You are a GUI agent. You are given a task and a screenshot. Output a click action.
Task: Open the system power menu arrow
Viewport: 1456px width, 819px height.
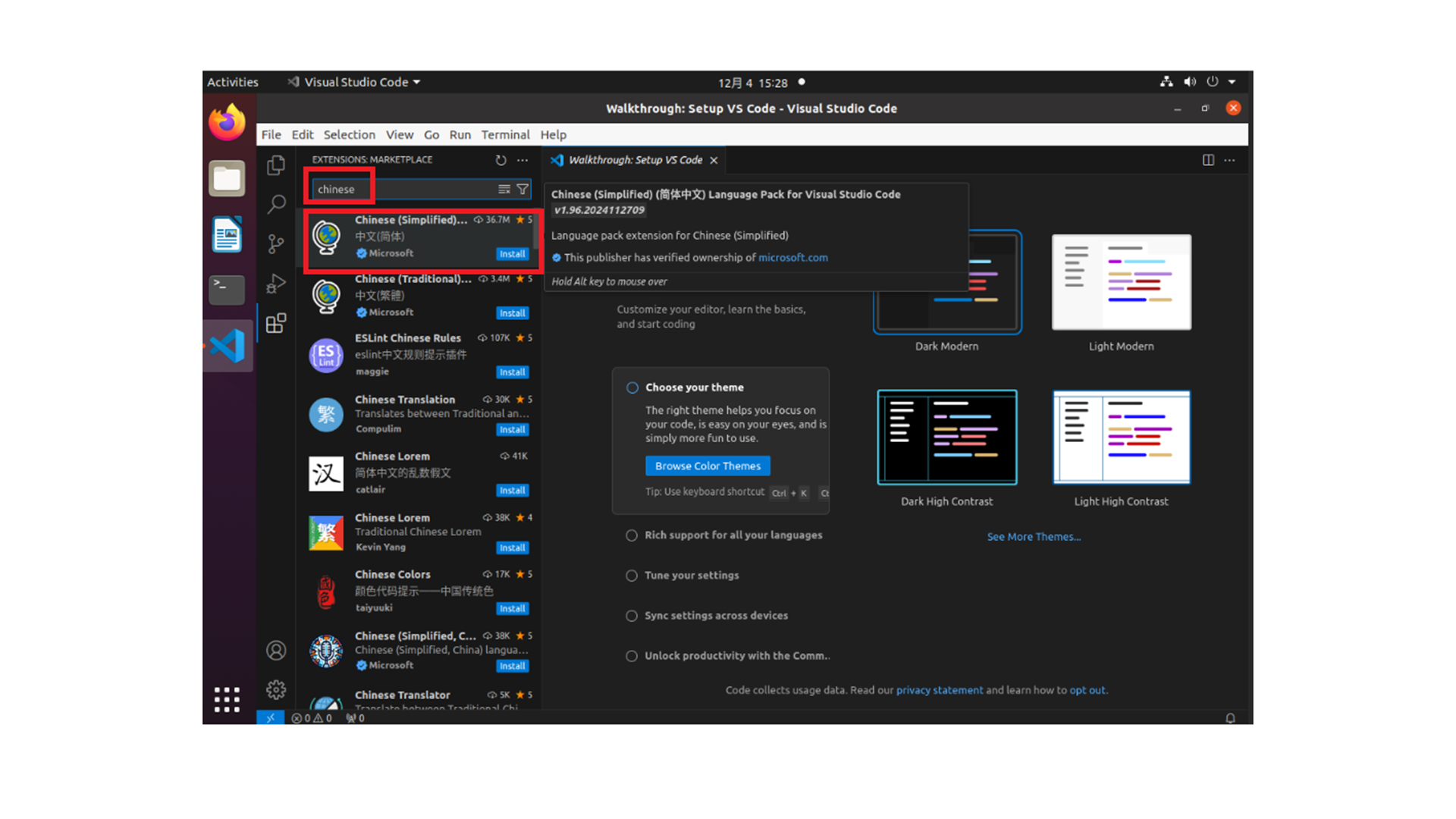1232,82
